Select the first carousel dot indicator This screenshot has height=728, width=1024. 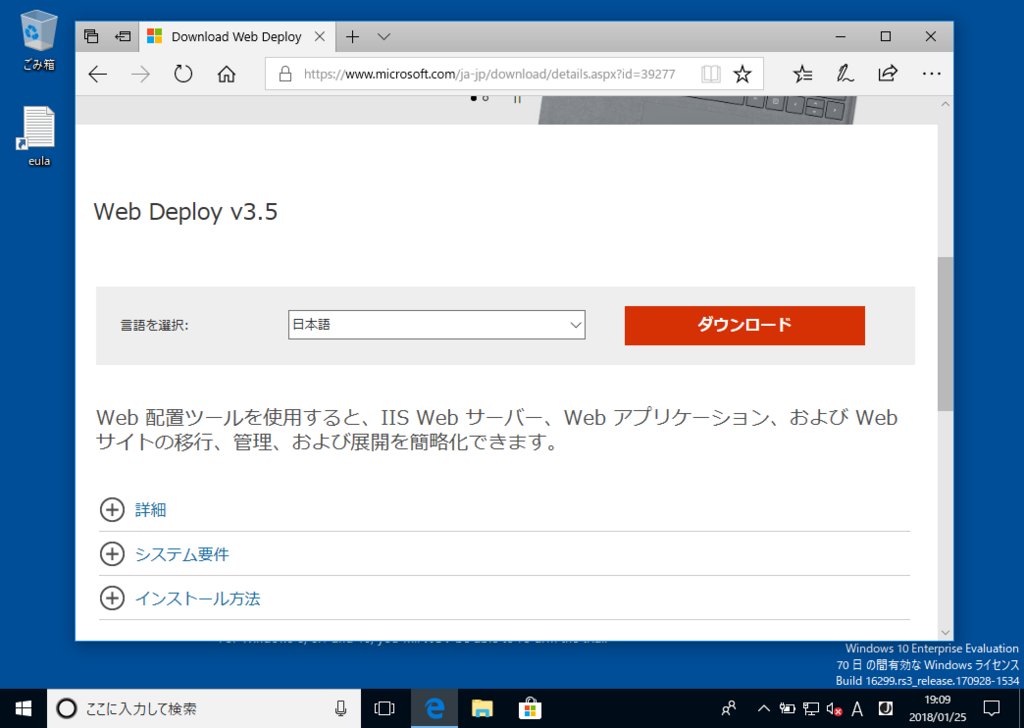[473, 99]
